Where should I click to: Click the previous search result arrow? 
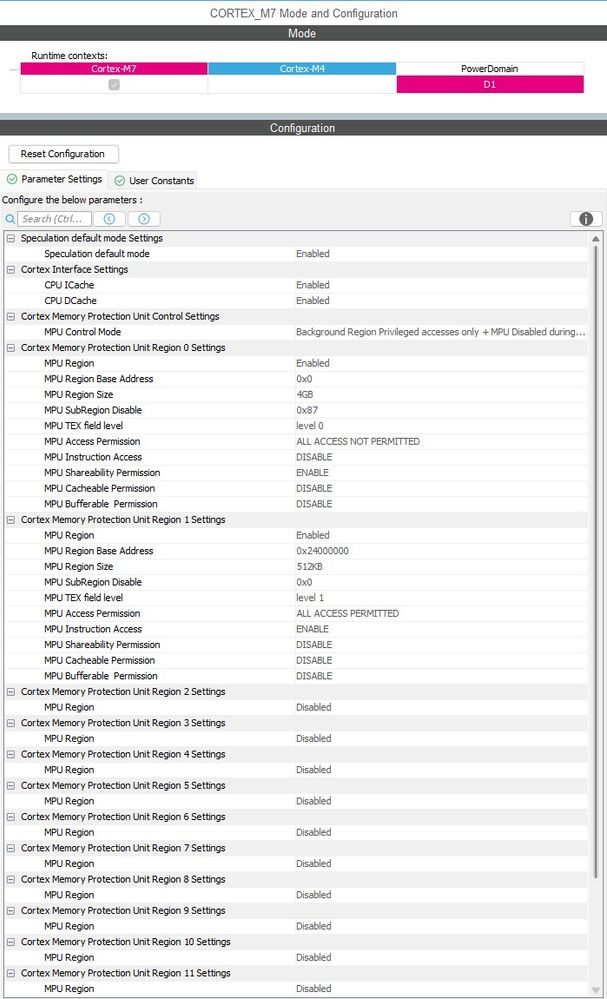(109, 218)
